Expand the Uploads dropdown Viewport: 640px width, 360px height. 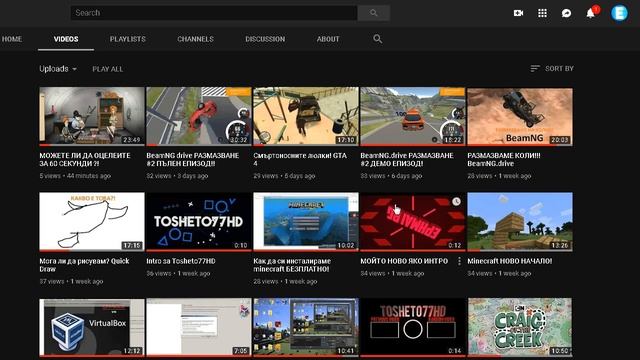click(58, 69)
